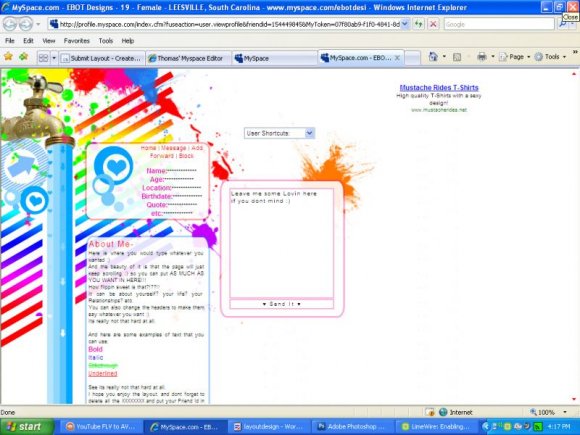Click the search magnifier icon
This screenshot has height=435, width=580.
562,25
